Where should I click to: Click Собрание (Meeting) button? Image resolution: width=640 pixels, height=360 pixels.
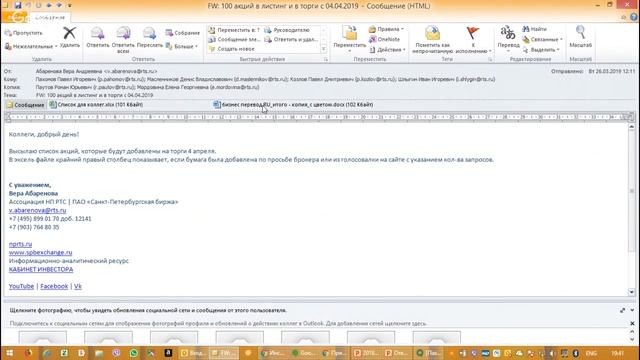coord(182,33)
